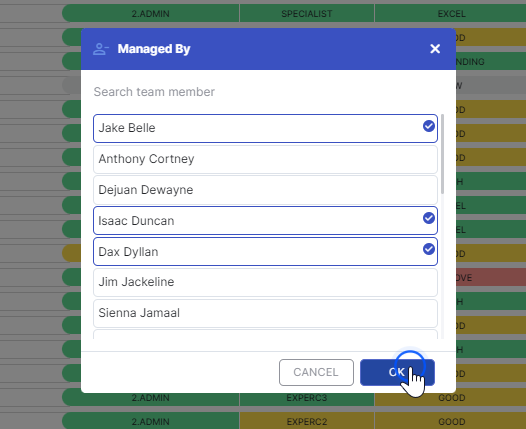Viewport: 526px width, 429px height.
Task: Select Sienna Jamaal team member
Action: (265, 313)
